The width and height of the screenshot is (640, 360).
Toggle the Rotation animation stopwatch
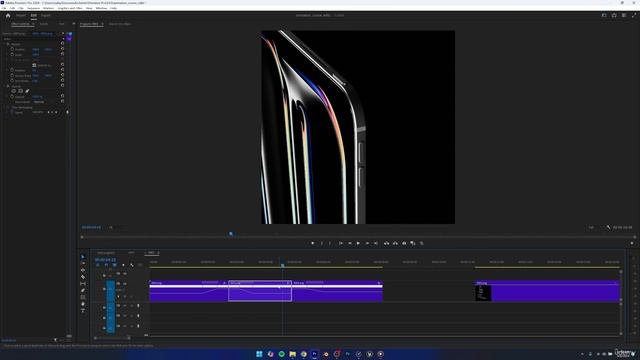coord(12,70)
